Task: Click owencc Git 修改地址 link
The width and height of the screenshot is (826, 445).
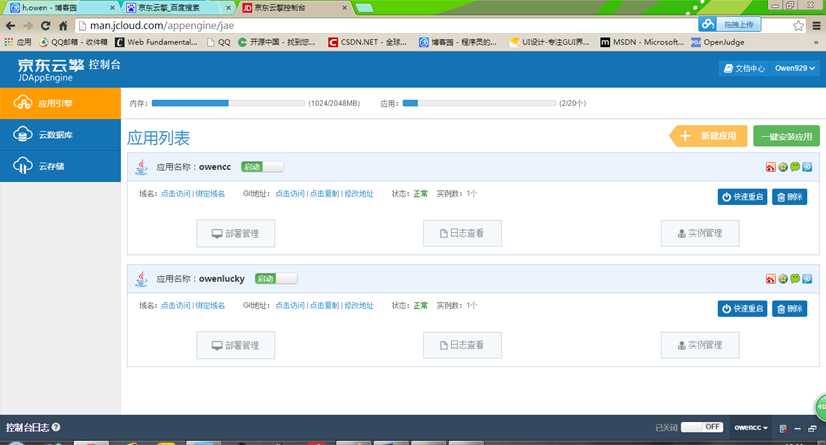Action: [359, 194]
